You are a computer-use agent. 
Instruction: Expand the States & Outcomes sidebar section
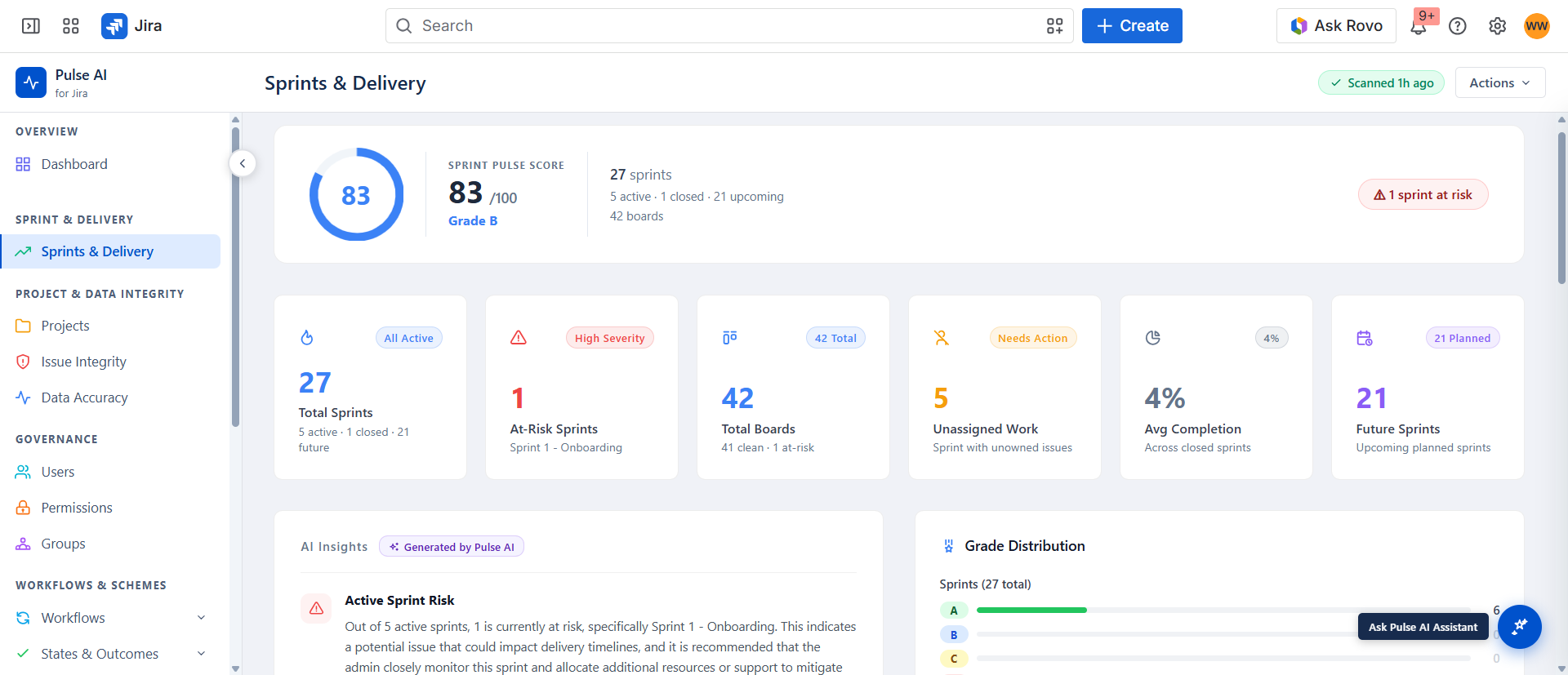(x=201, y=654)
